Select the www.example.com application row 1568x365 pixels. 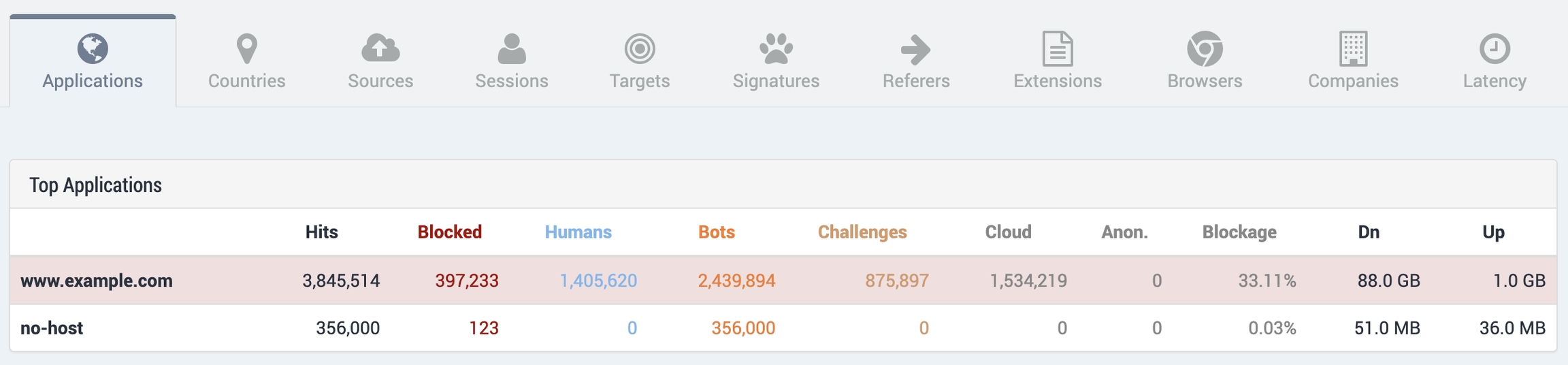pos(97,281)
